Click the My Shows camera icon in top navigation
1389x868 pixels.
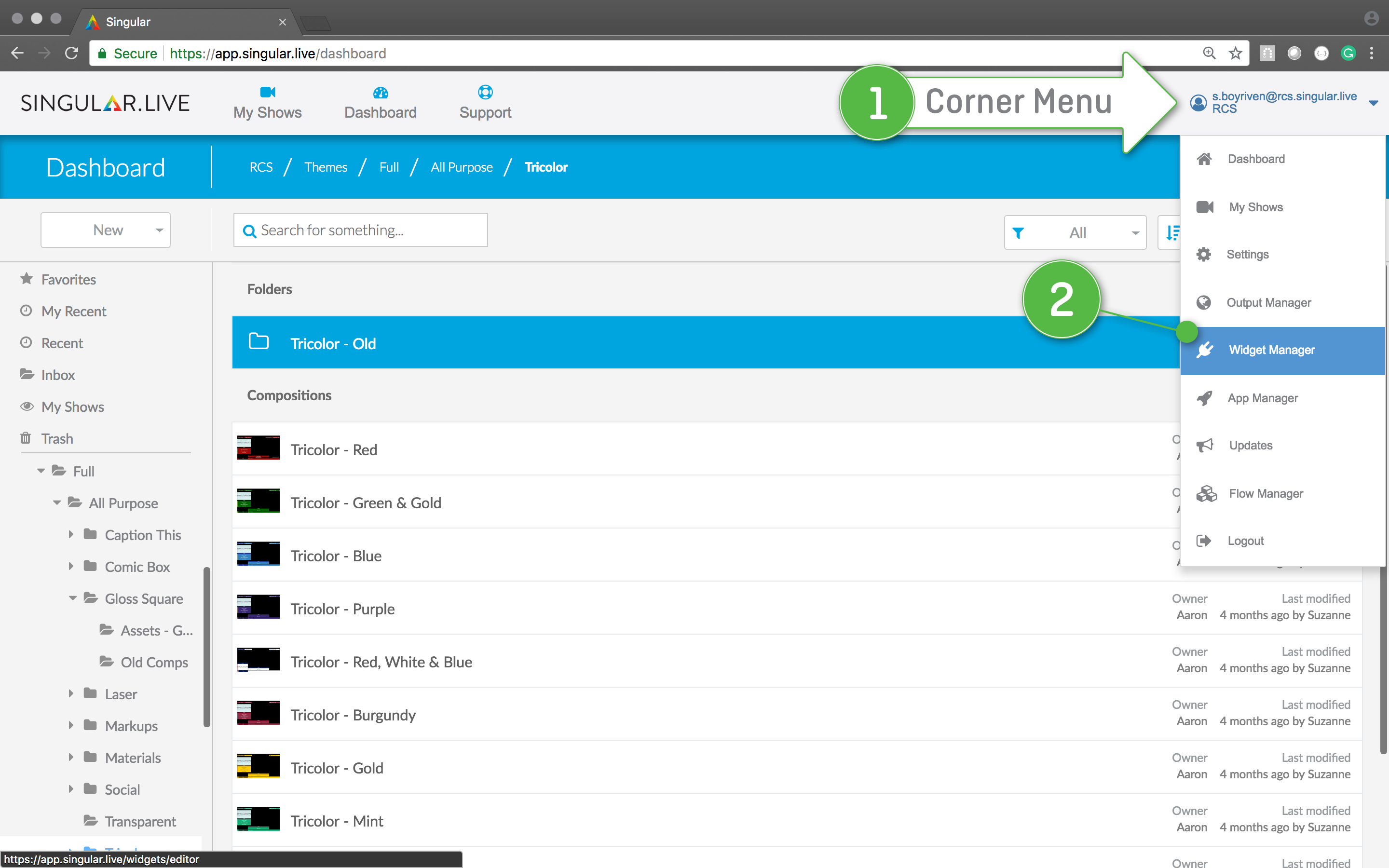point(268,92)
